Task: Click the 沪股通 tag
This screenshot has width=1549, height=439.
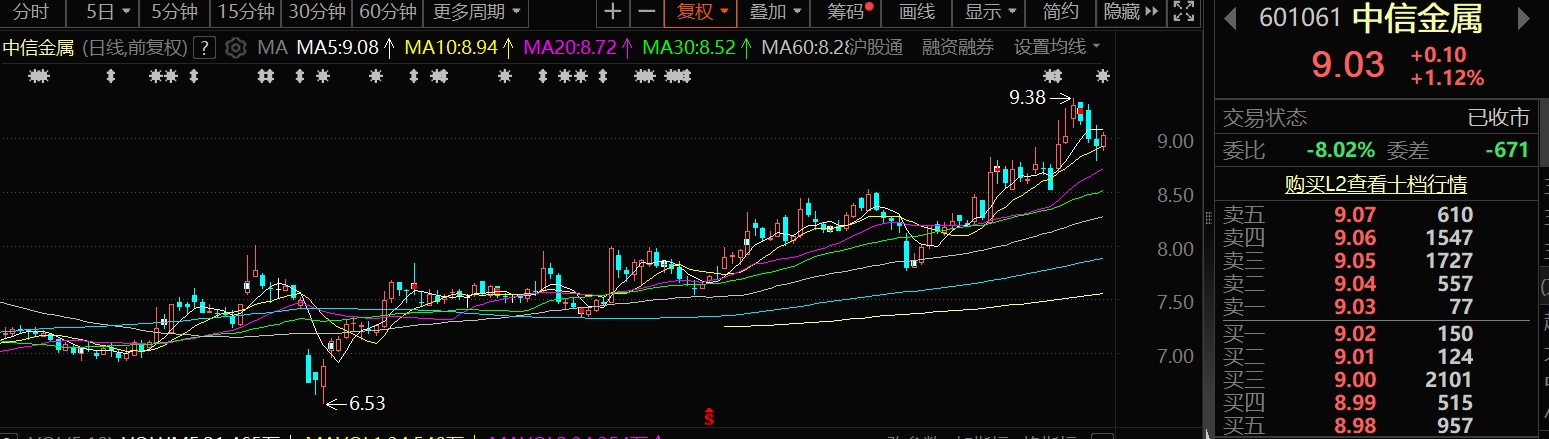Action: (x=876, y=48)
